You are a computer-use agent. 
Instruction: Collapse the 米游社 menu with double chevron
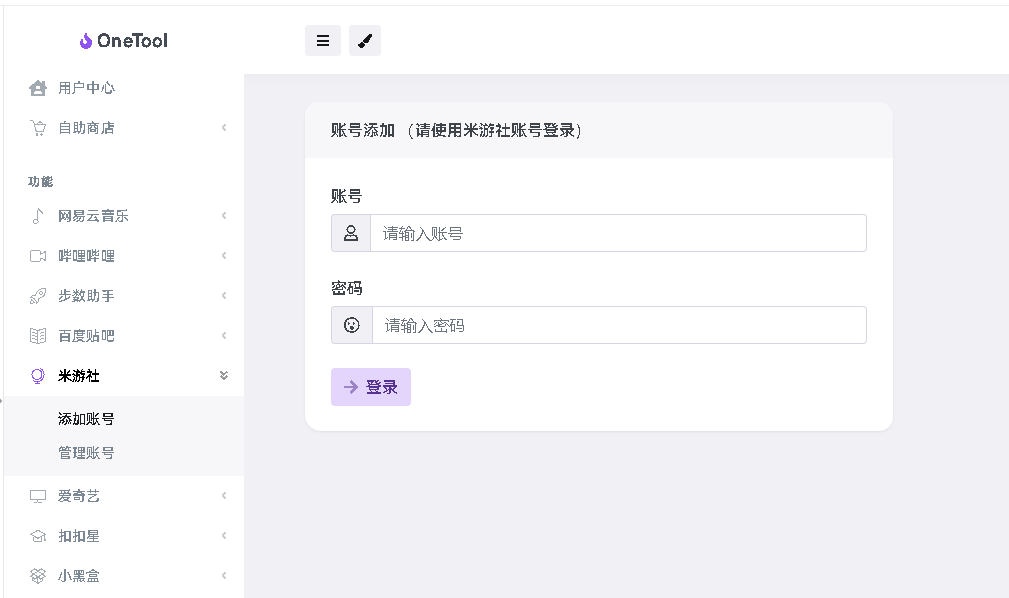click(224, 375)
